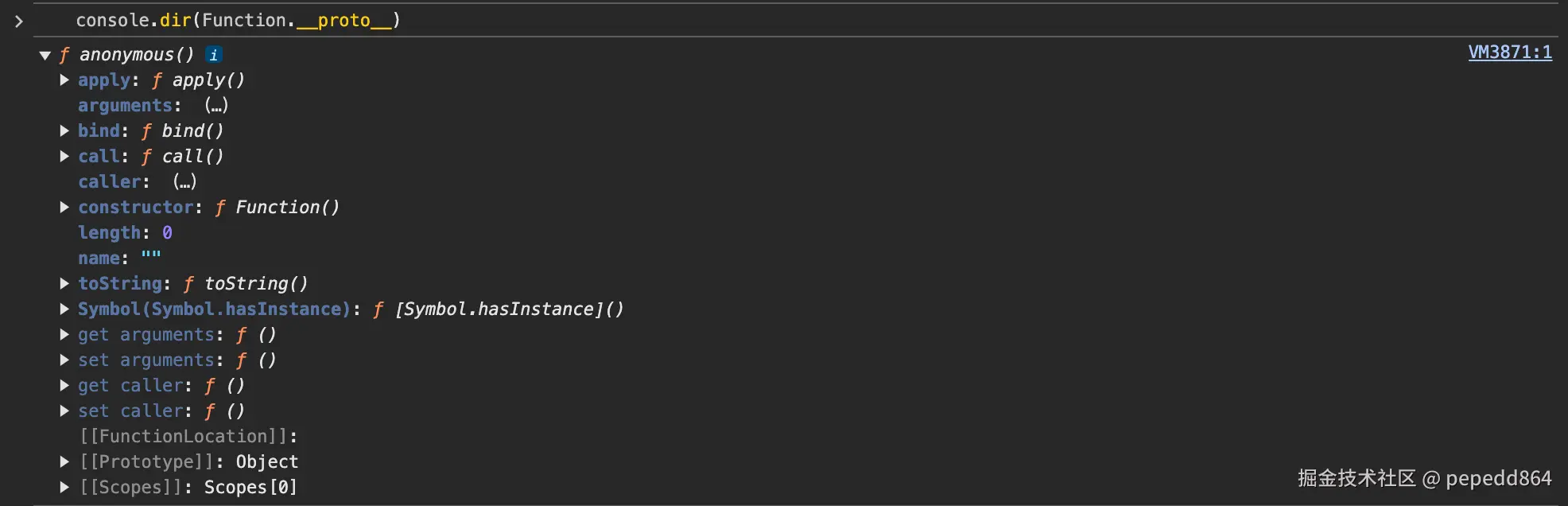The image size is (1568, 506).
Task: Expand the set caller accessor
Action: pos(65,411)
